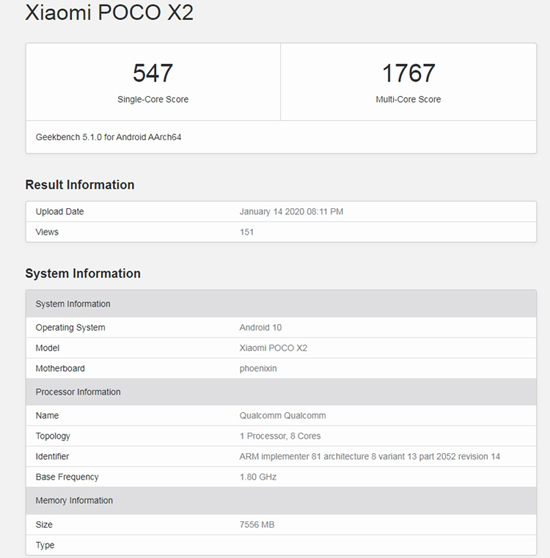This screenshot has height=558, width=550.
Task: Select the views count 151
Action: [x=247, y=232]
